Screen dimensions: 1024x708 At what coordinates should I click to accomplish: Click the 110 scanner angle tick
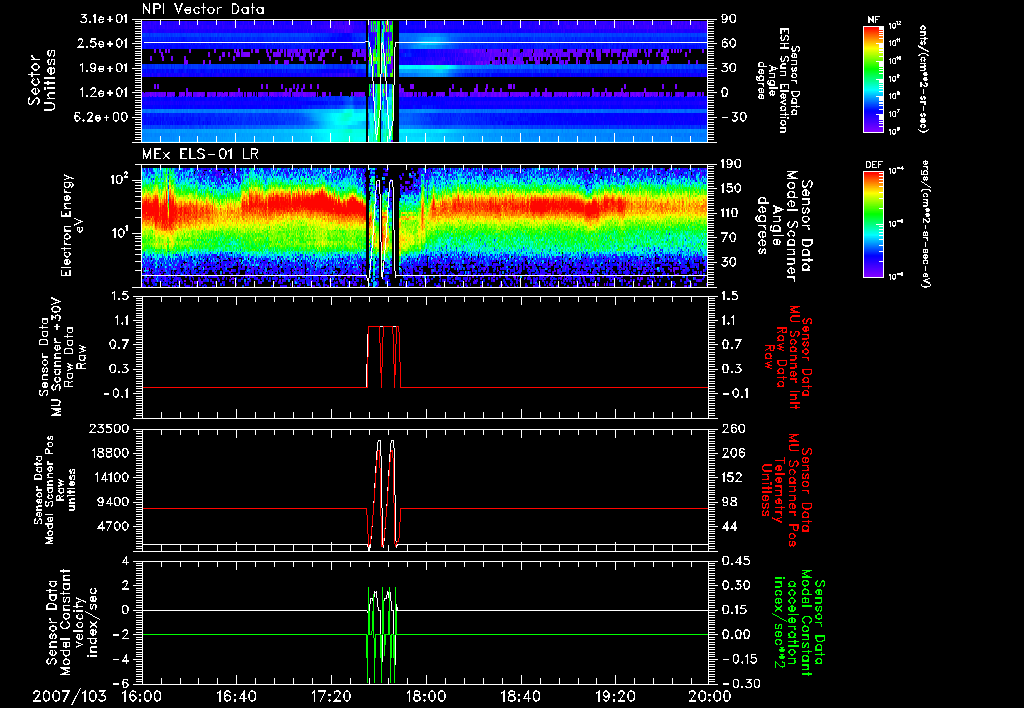click(731, 213)
